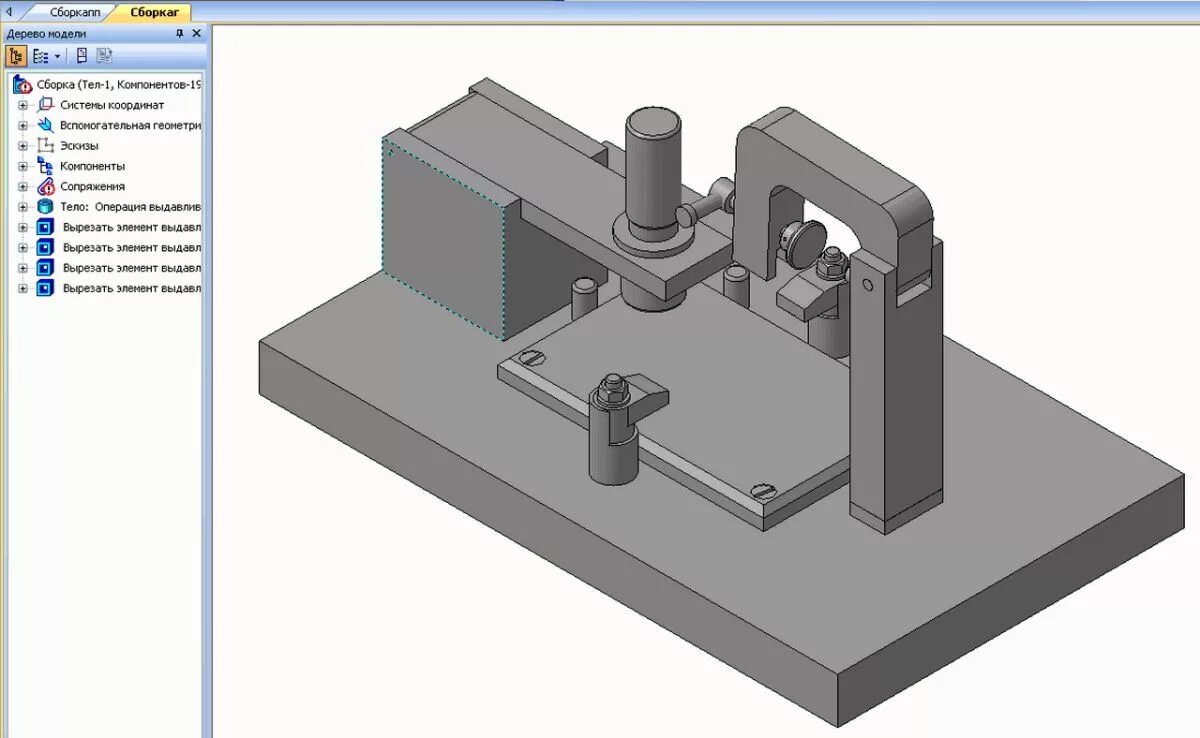Click the Эскизы sketch icon
This screenshot has height=738, width=1200.
(x=45, y=146)
